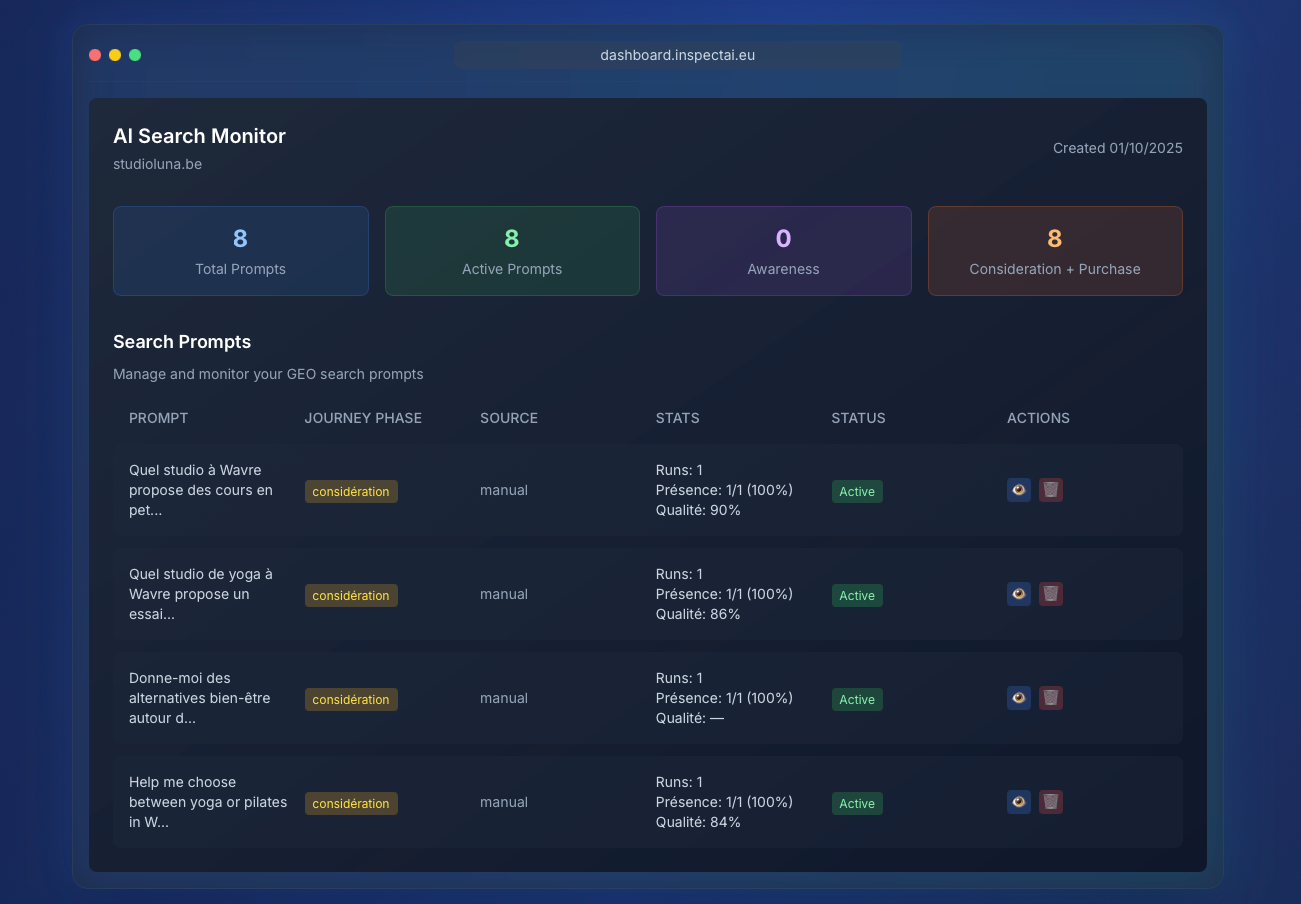Screen dimensions: 1301x904
Task: Select the Consideration + Purchase card
Action: coord(1055,251)
